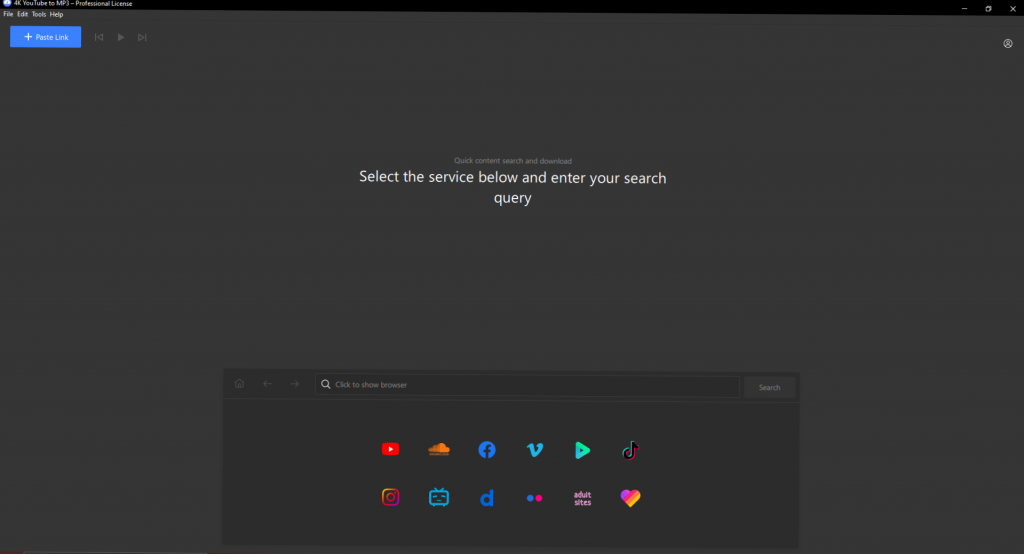The height and width of the screenshot is (554, 1024).
Task: Skip to the next track
Action: pos(142,37)
